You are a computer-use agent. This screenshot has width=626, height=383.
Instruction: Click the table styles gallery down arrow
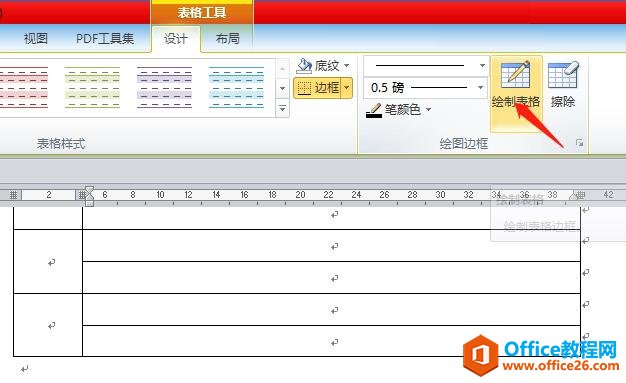tap(282, 88)
